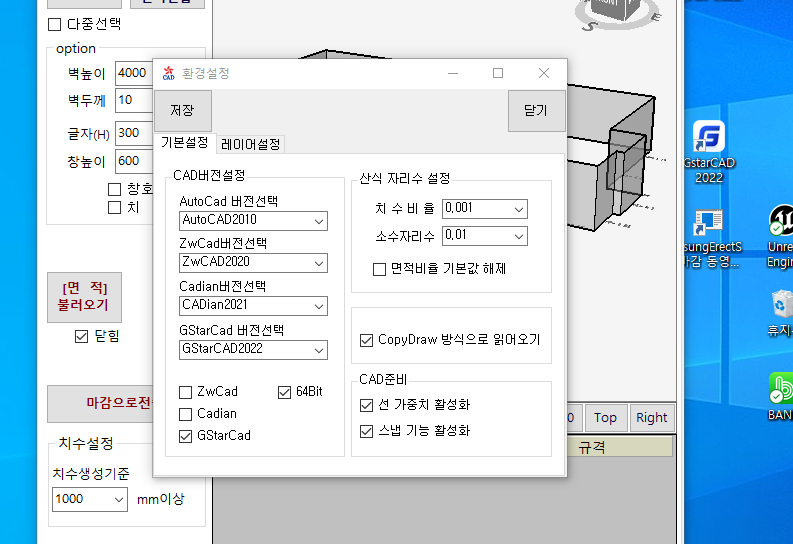Open the GStarCad 버전선택 dropdown
793x544 pixels.
(319, 350)
